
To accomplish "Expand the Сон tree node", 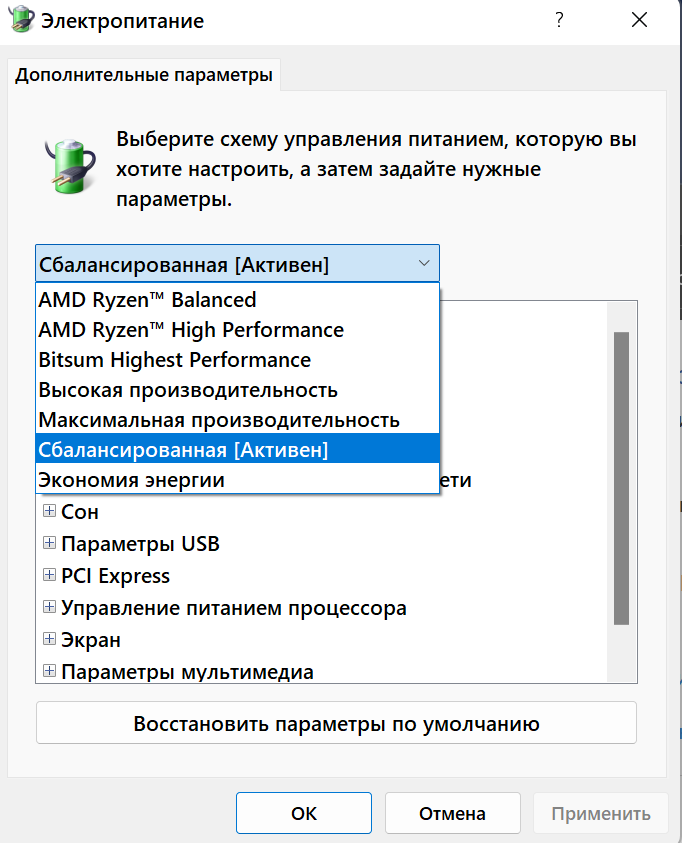I will click(x=49, y=512).
